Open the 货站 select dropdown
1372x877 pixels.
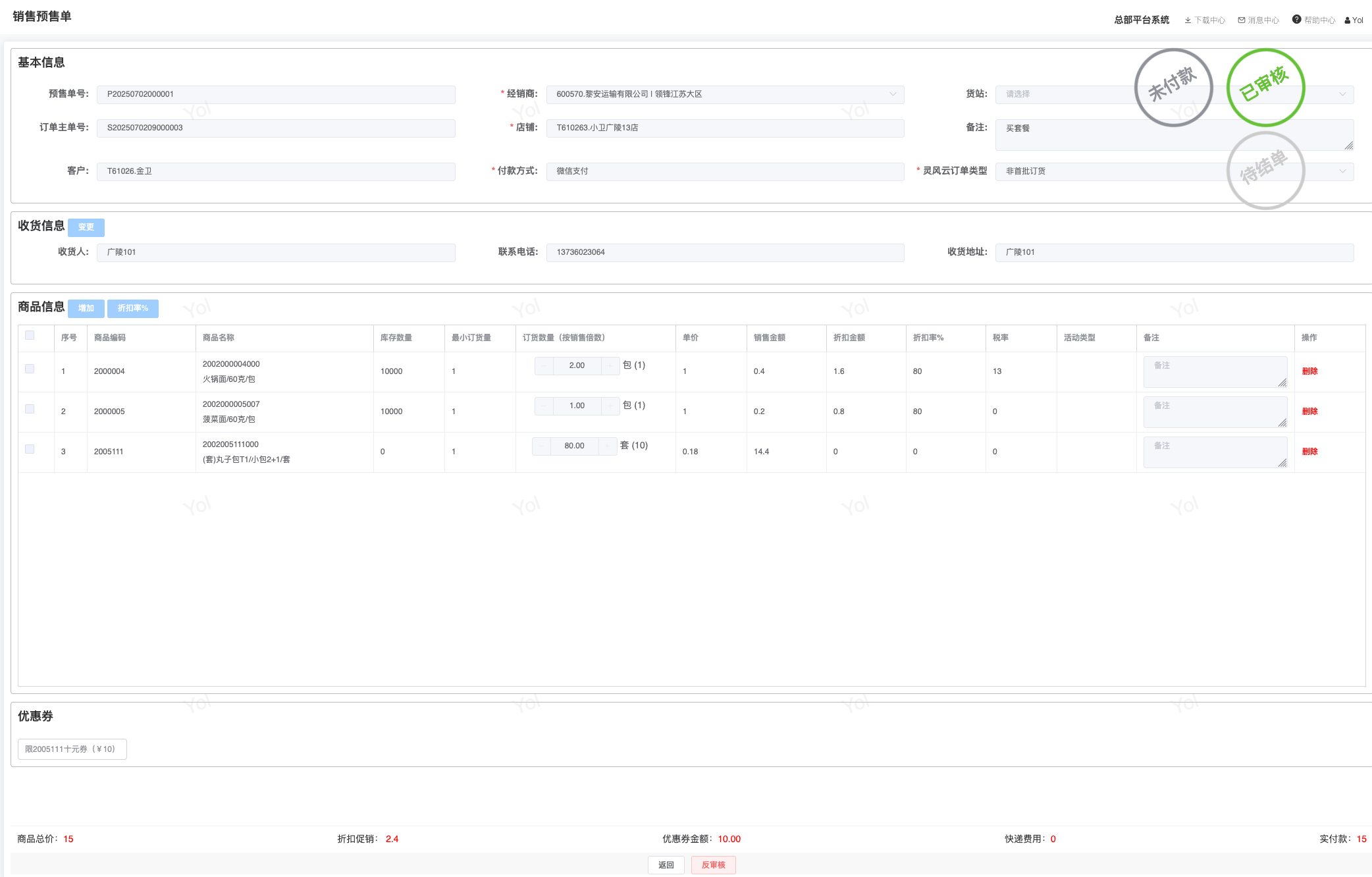coord(1342,94)
